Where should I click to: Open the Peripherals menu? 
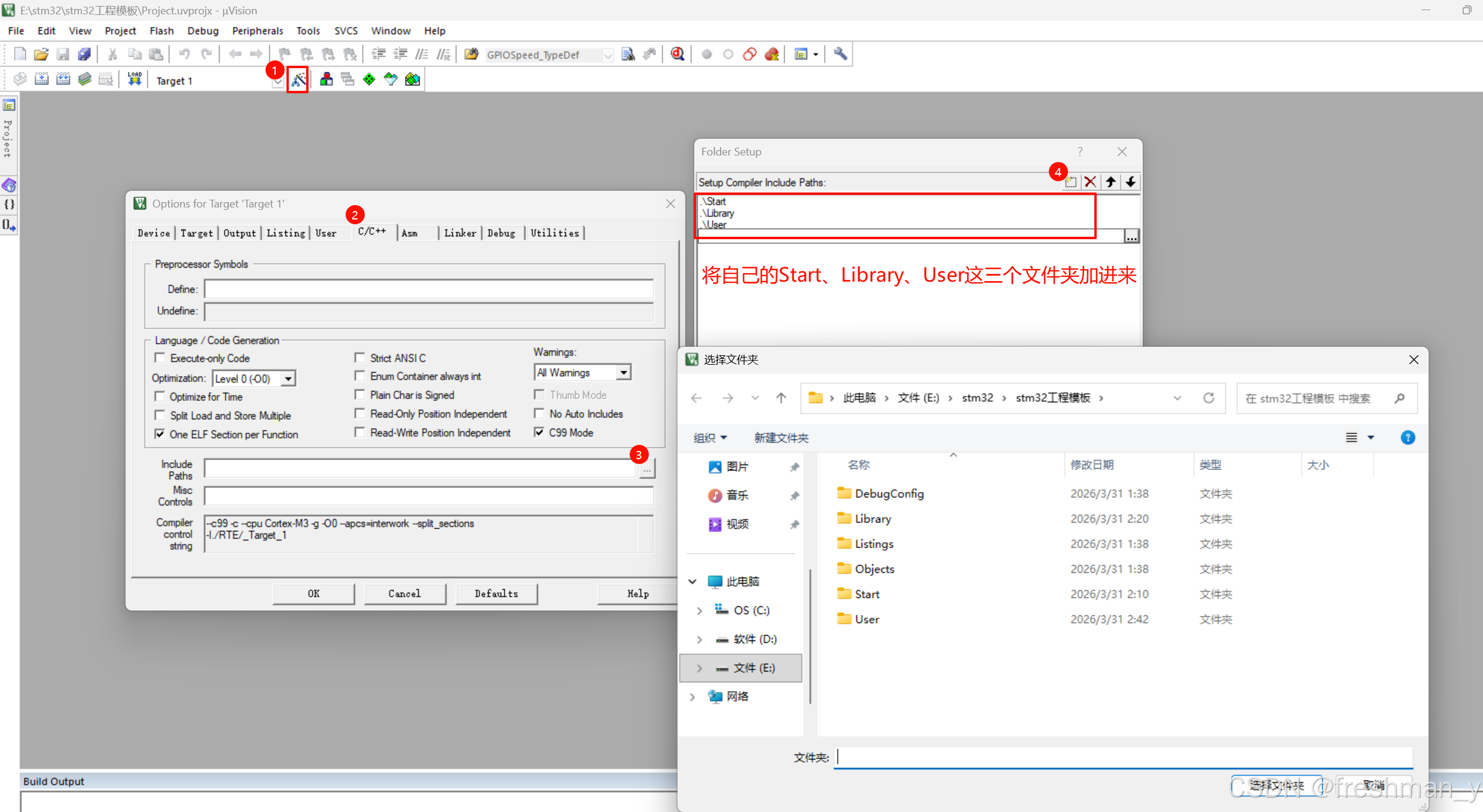257,30
